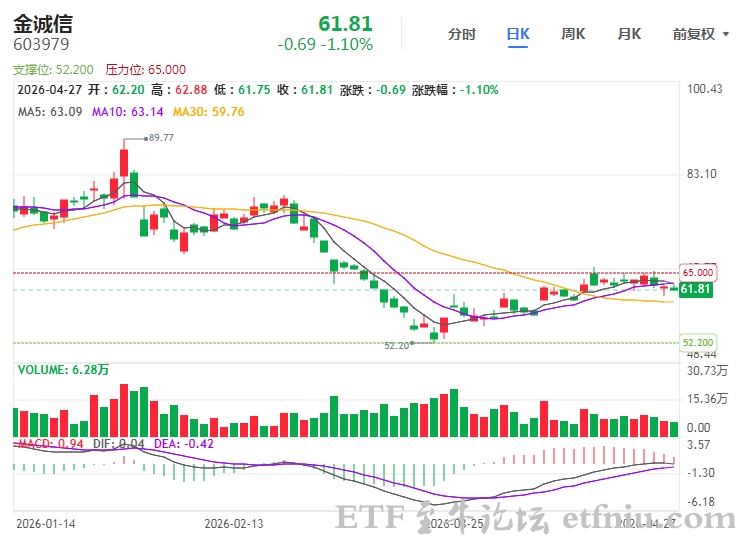Click the 2026-01-14 date axis label
This screenshot has height=542, width=740.
click(x=46, y=524)
